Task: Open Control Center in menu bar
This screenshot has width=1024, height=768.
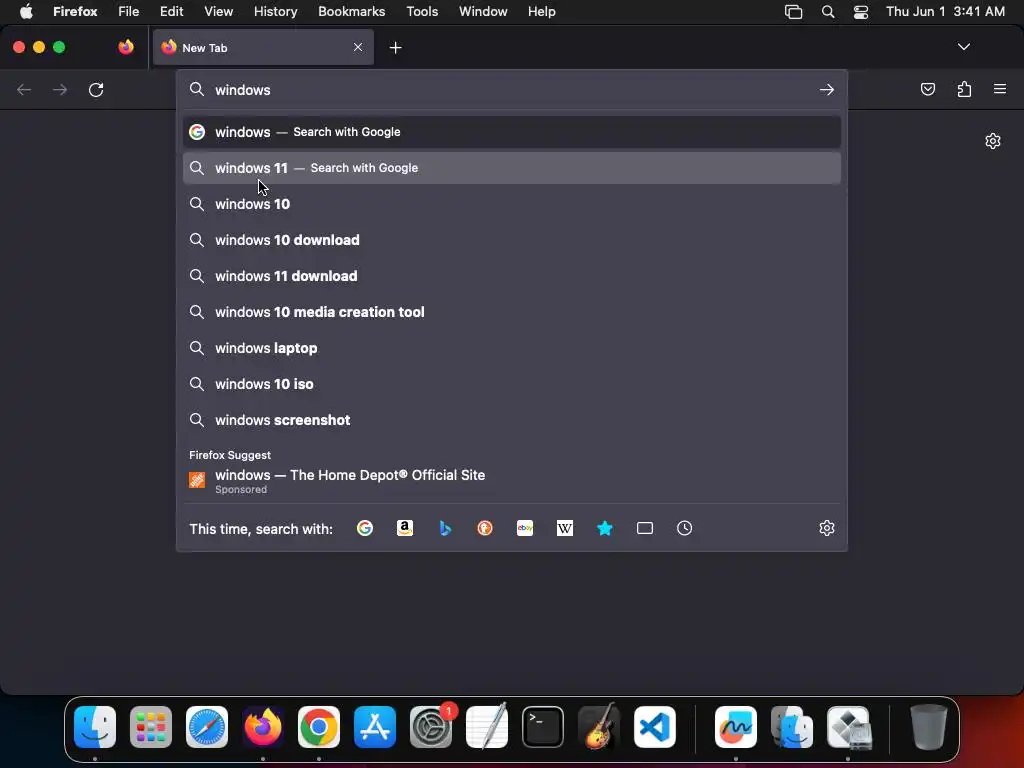Action: click(x=861, y=12)
